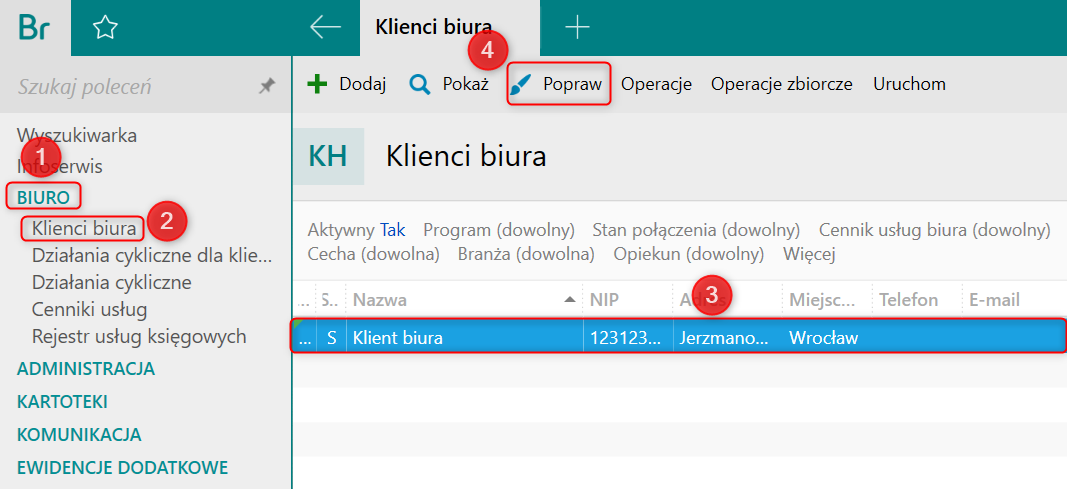Change the Aktywny Tak filter
Image resolution: width=1067 pixels, height=489 pixels.
[x=357, y=230]
